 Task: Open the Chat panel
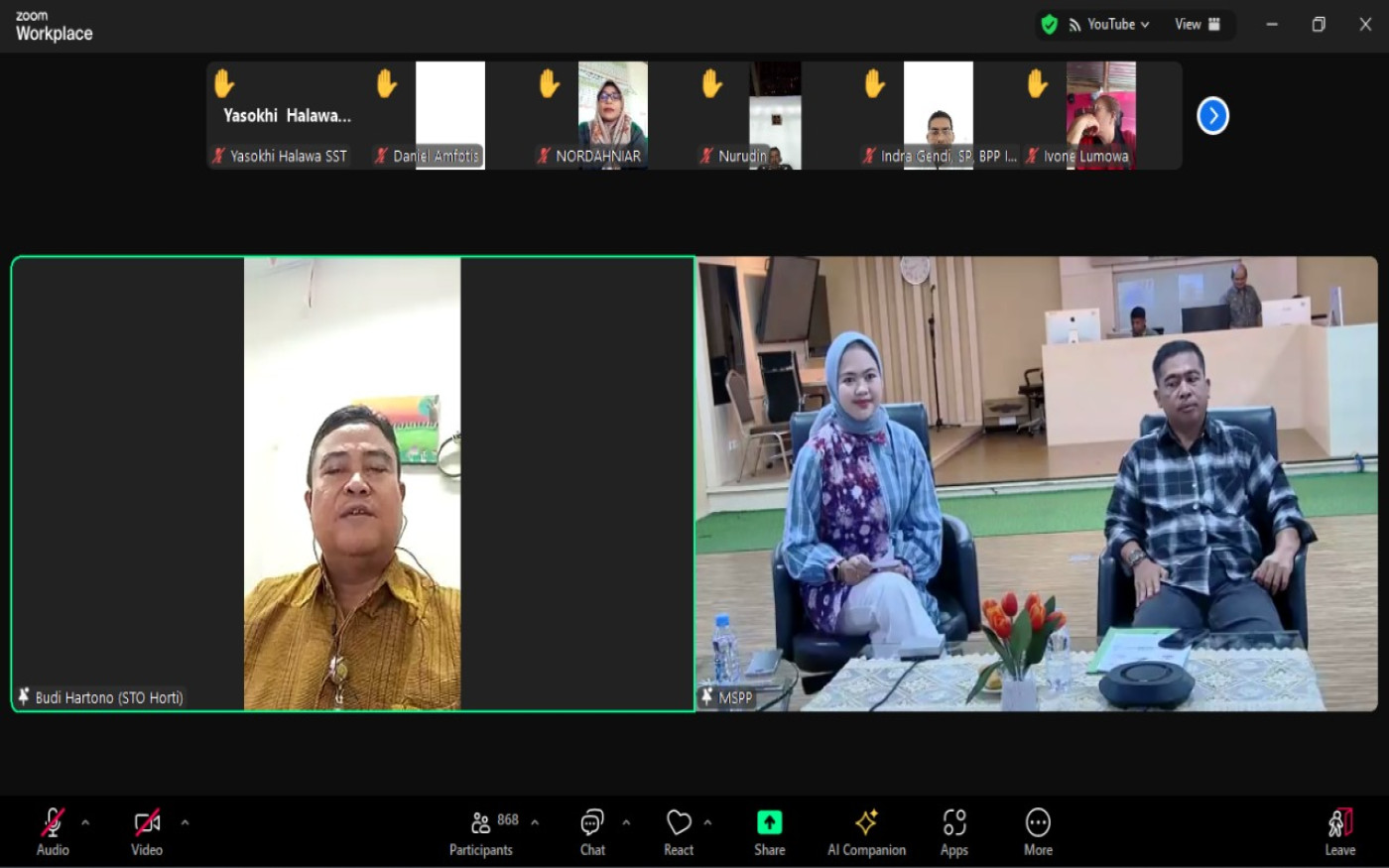coord(592,830)
